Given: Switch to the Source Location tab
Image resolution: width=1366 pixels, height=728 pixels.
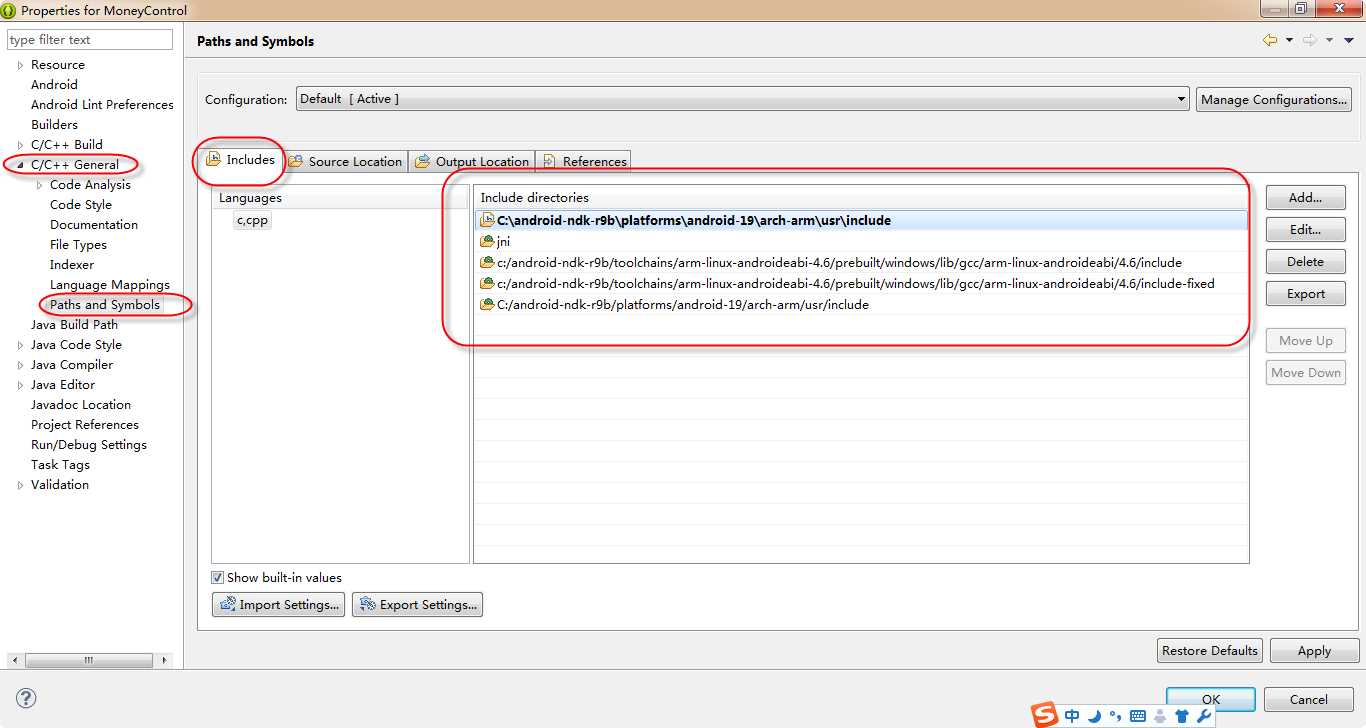Looking at the screenshot, I should point(345,161).
